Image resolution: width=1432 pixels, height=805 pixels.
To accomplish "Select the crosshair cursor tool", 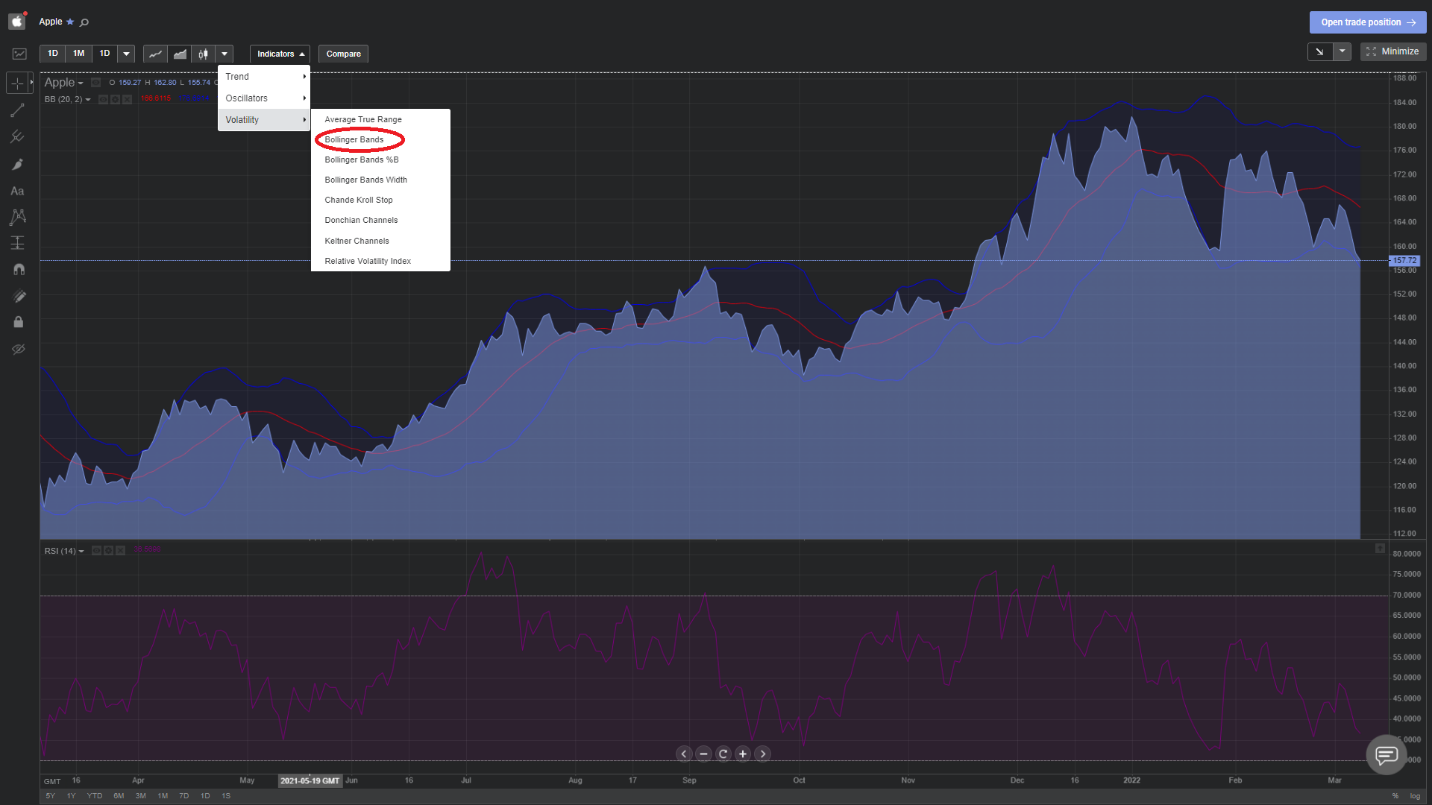I will coord(17,83).
